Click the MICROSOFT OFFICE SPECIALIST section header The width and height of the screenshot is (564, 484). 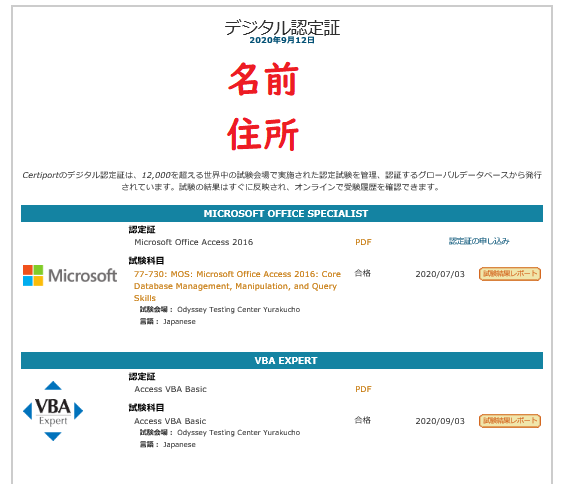click(x=282, y=214)
